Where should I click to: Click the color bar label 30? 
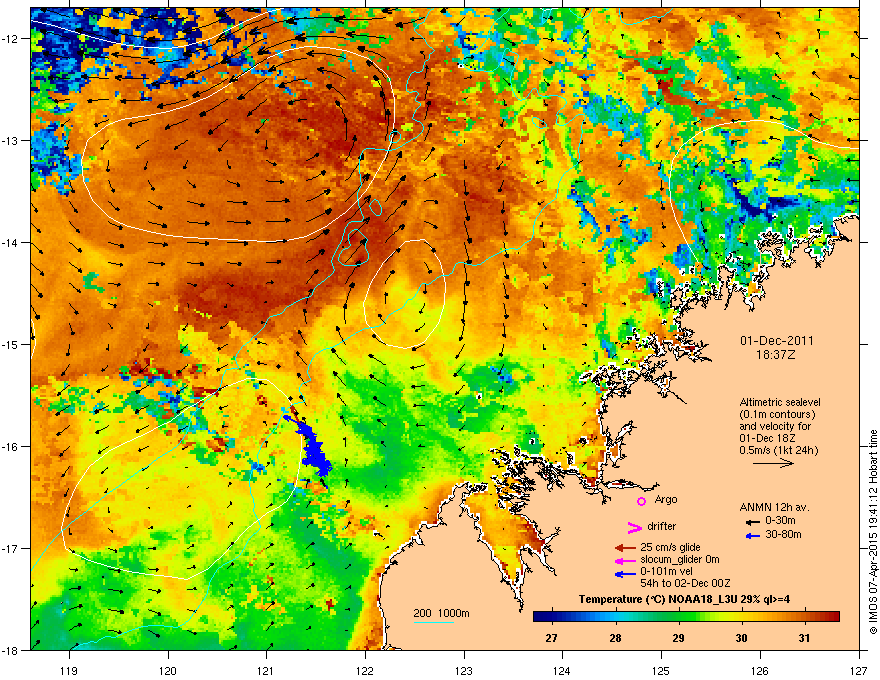pyautogui.click(x=741, y=638)
